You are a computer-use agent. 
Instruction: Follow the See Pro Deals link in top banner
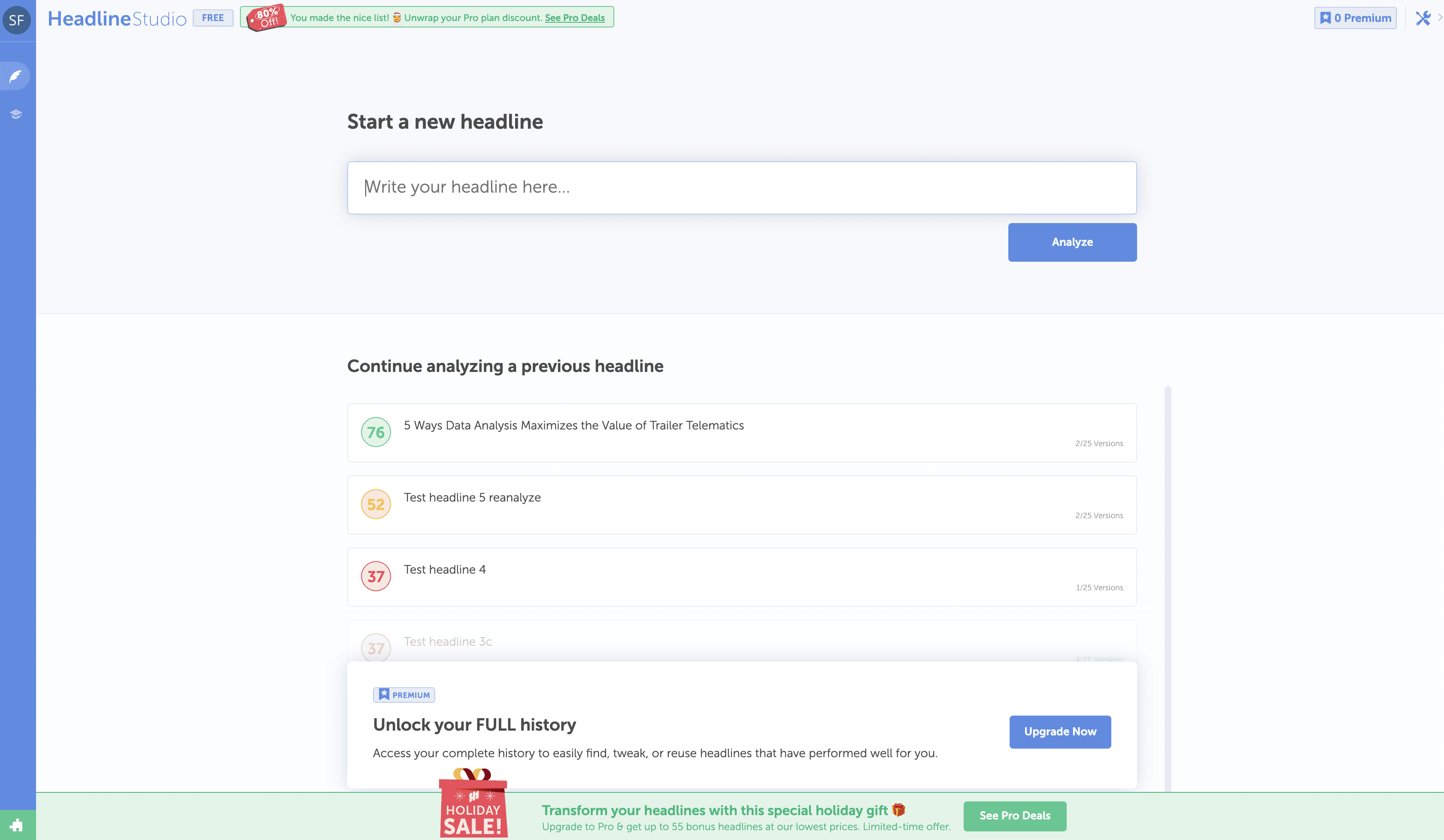(x=574, y=18)
